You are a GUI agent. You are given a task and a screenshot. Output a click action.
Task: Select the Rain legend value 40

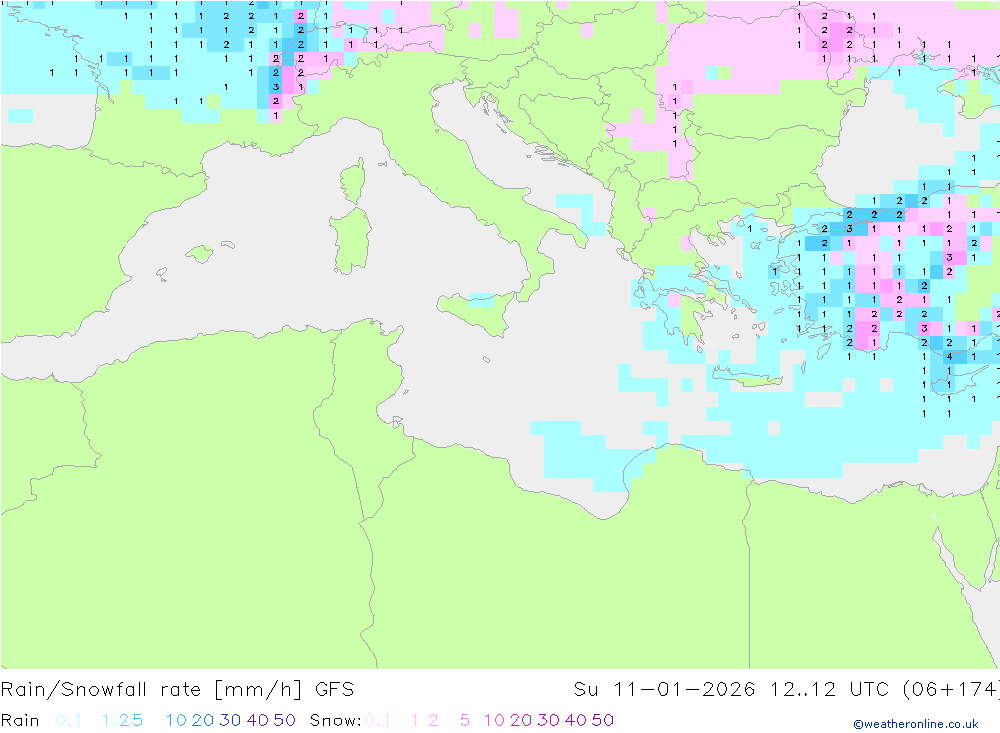258,720
